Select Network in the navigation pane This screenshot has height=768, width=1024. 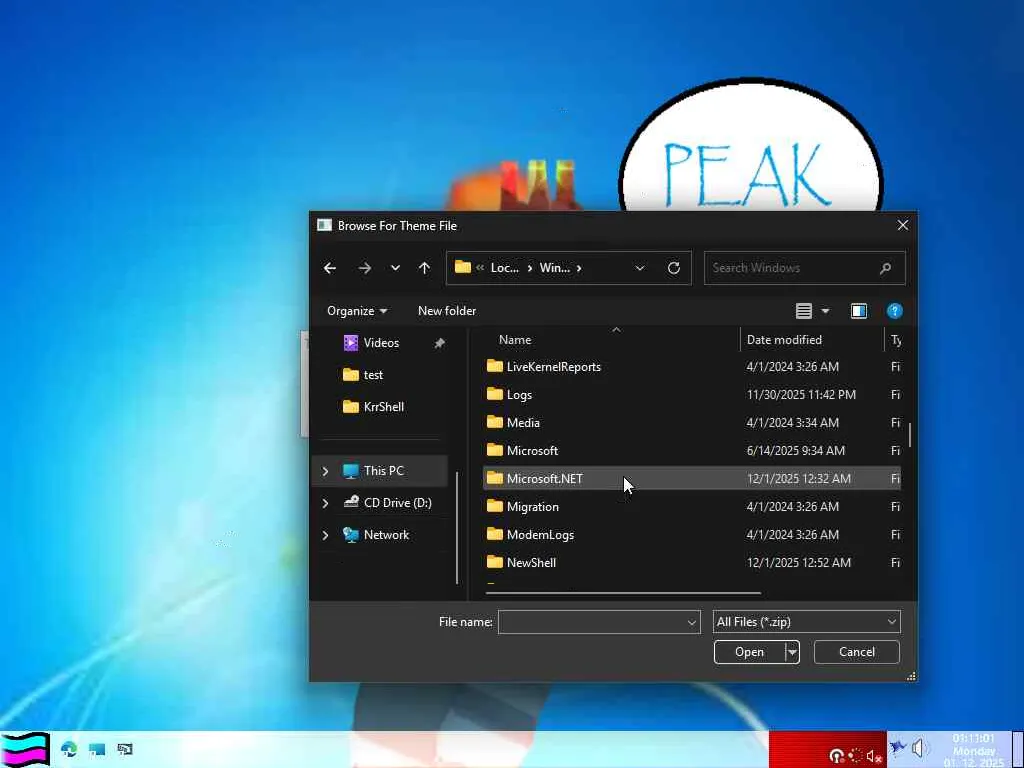[x=386, y=535]
